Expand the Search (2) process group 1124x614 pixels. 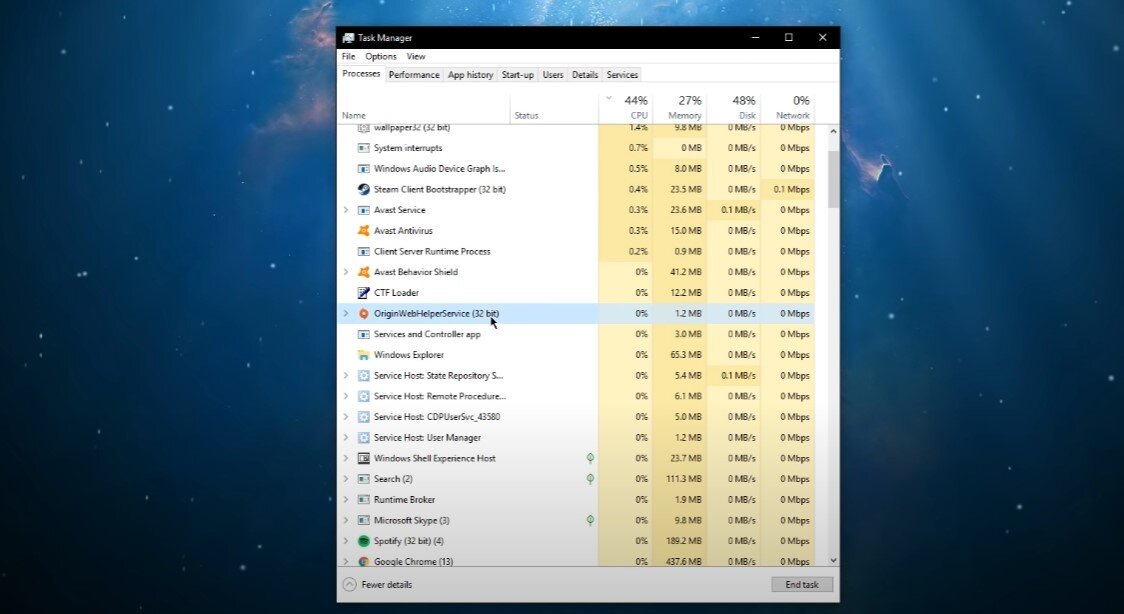pyautogui.click(x=346, y=479)
